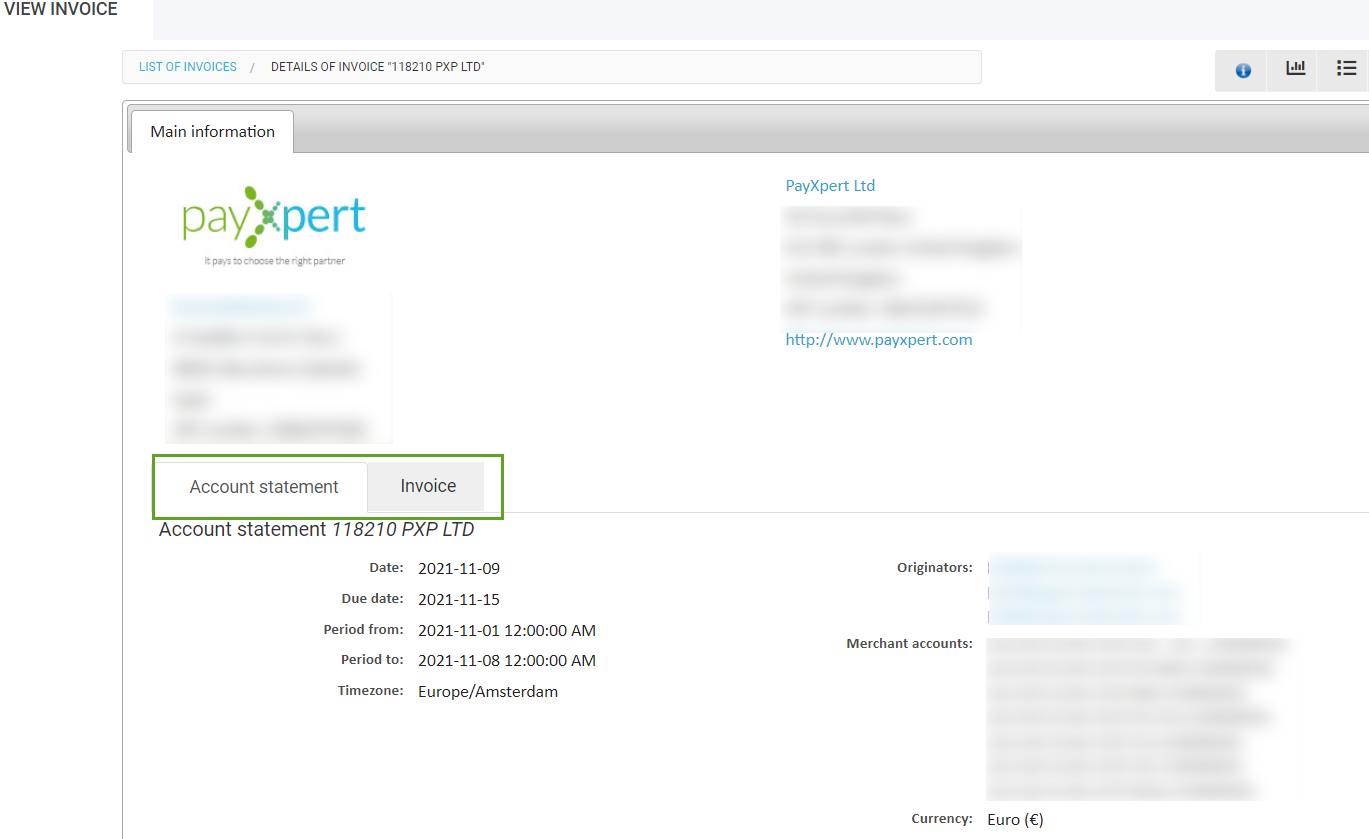The image size is (1369, 839).
Task: Click the list view icon
Action: coord(1346,69)
